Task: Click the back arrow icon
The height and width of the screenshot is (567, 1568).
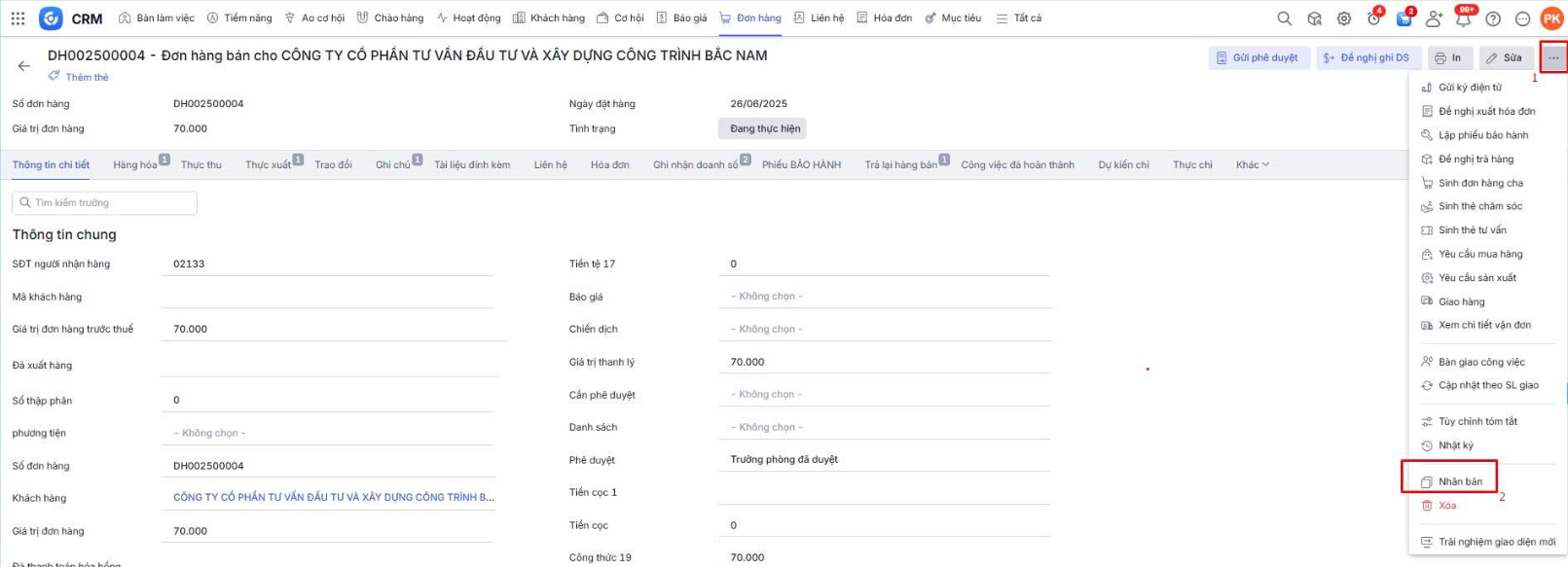Action: click(23, 66)
